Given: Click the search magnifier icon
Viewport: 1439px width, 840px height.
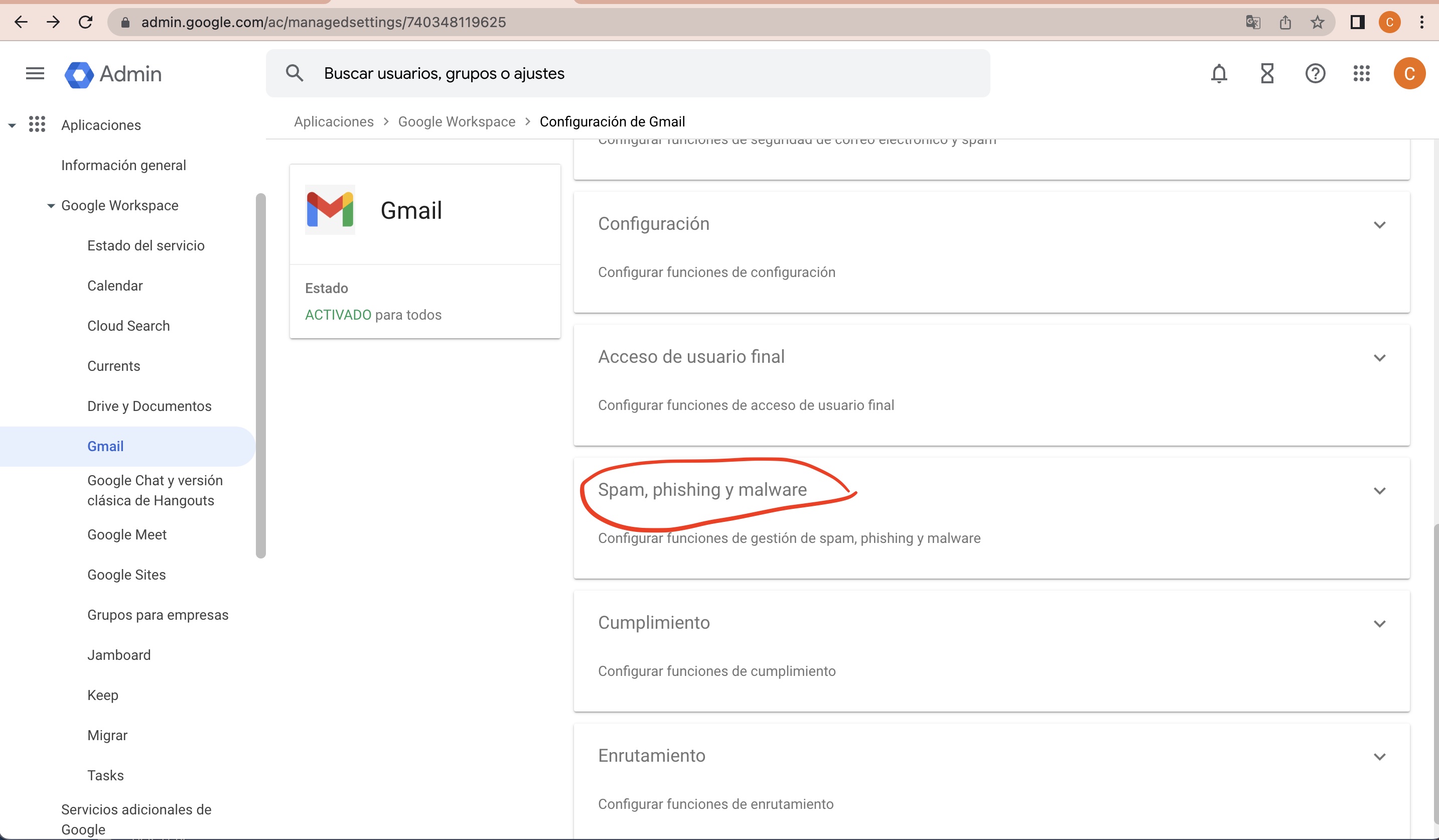Looking at the screenshot, I should (295, 73).
